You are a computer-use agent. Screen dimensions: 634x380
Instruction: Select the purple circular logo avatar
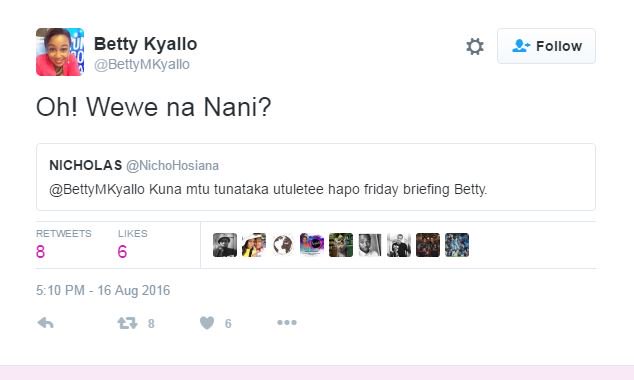pyautogui.click(x=312, y=245)
